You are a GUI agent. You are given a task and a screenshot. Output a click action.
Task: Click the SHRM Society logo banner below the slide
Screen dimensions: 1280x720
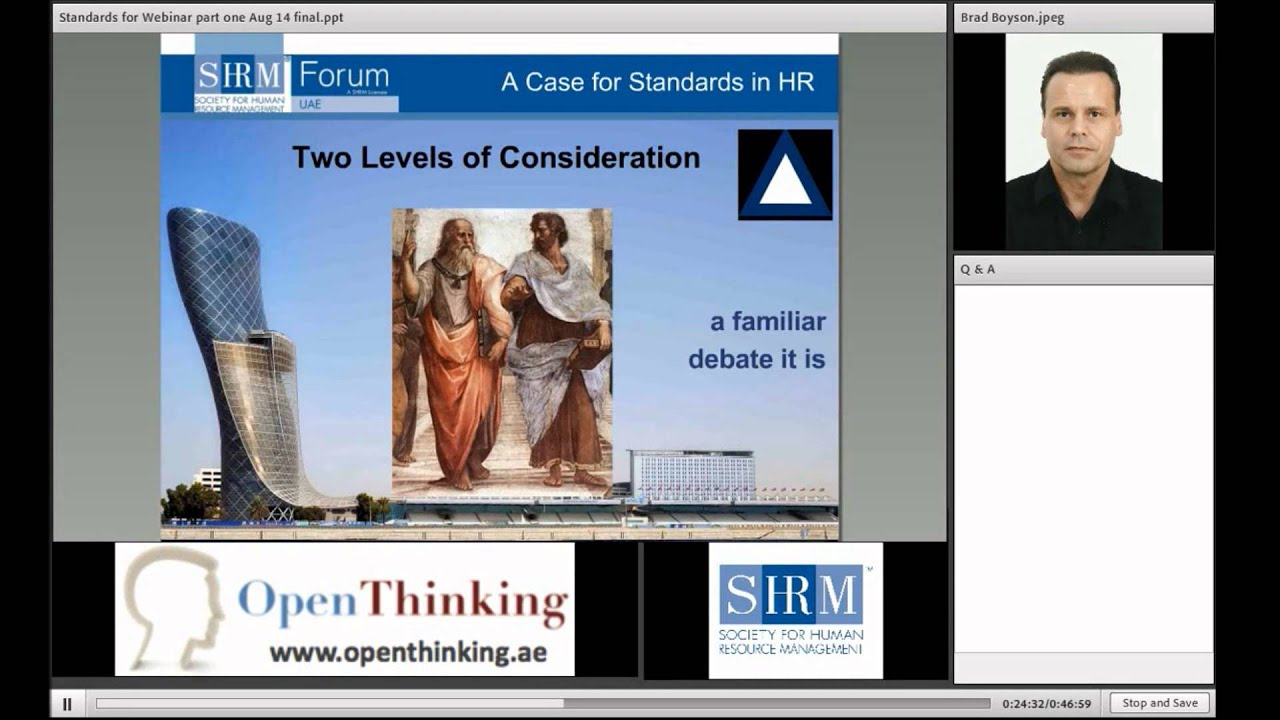(x=795, y=610)
